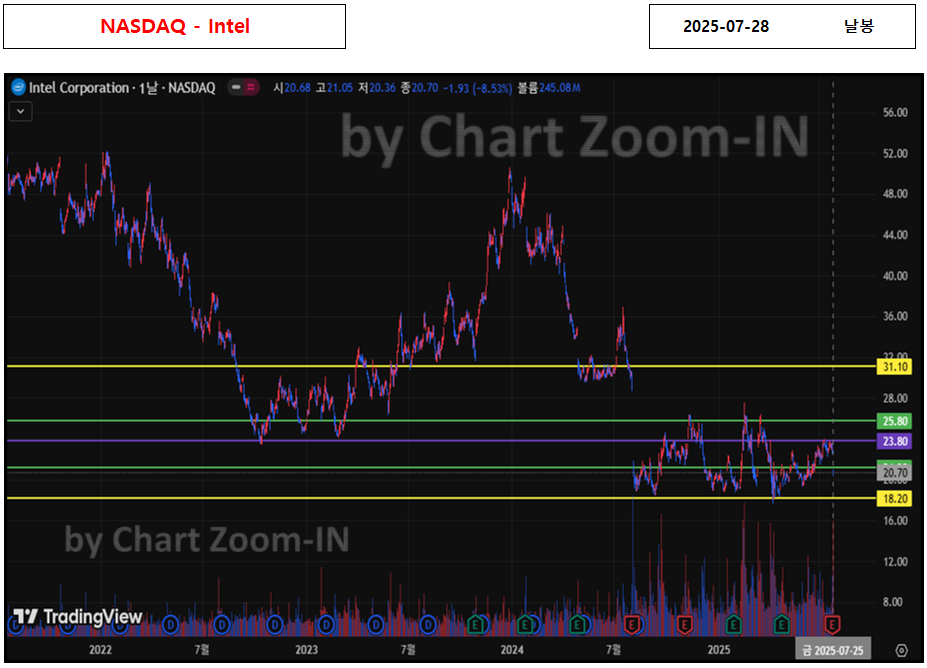Click the red earnings E marker at July 2025
Image resolution: width=927 pixels, height=668 pixels.
832,624
